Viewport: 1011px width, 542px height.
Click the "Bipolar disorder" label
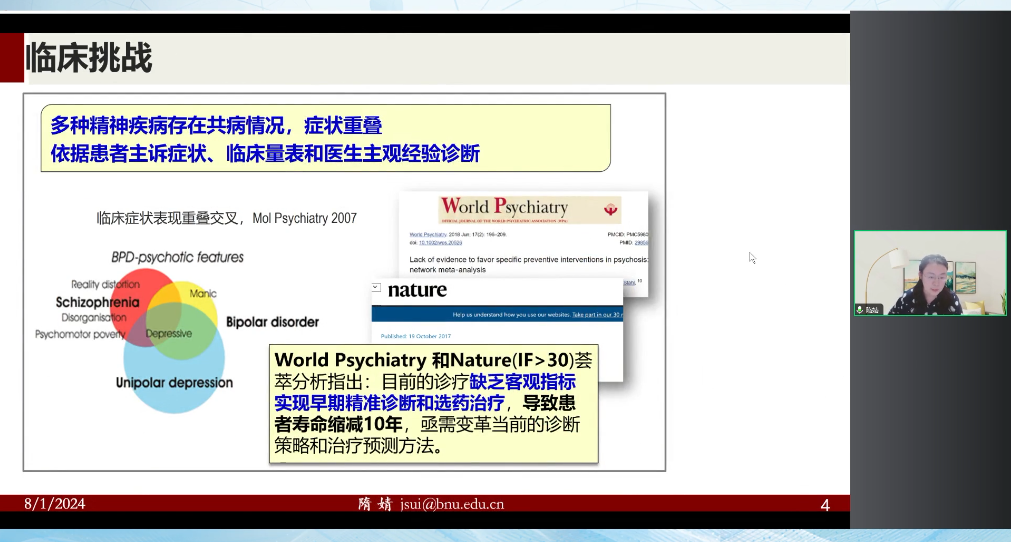click(272, 322)
